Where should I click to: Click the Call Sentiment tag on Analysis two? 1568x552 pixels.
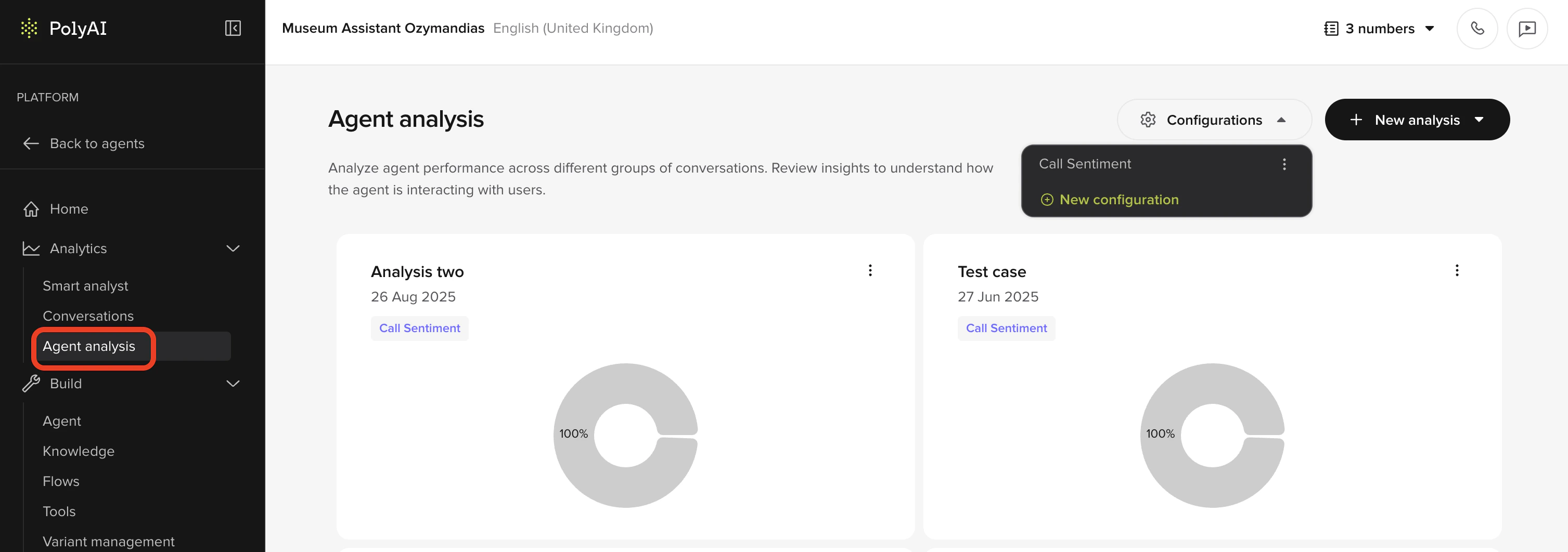[x=419, y=327]
